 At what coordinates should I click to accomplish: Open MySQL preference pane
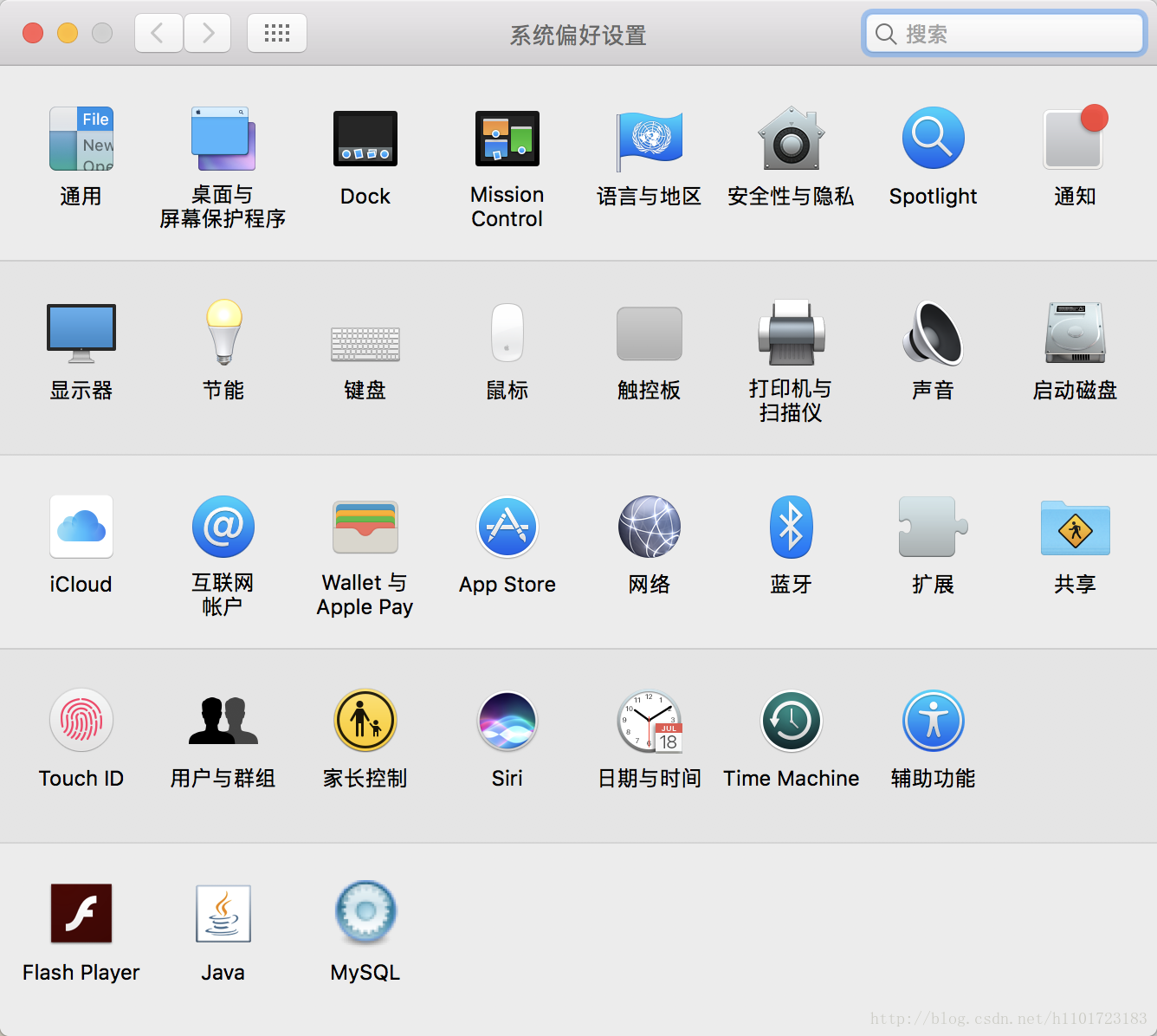365,913
